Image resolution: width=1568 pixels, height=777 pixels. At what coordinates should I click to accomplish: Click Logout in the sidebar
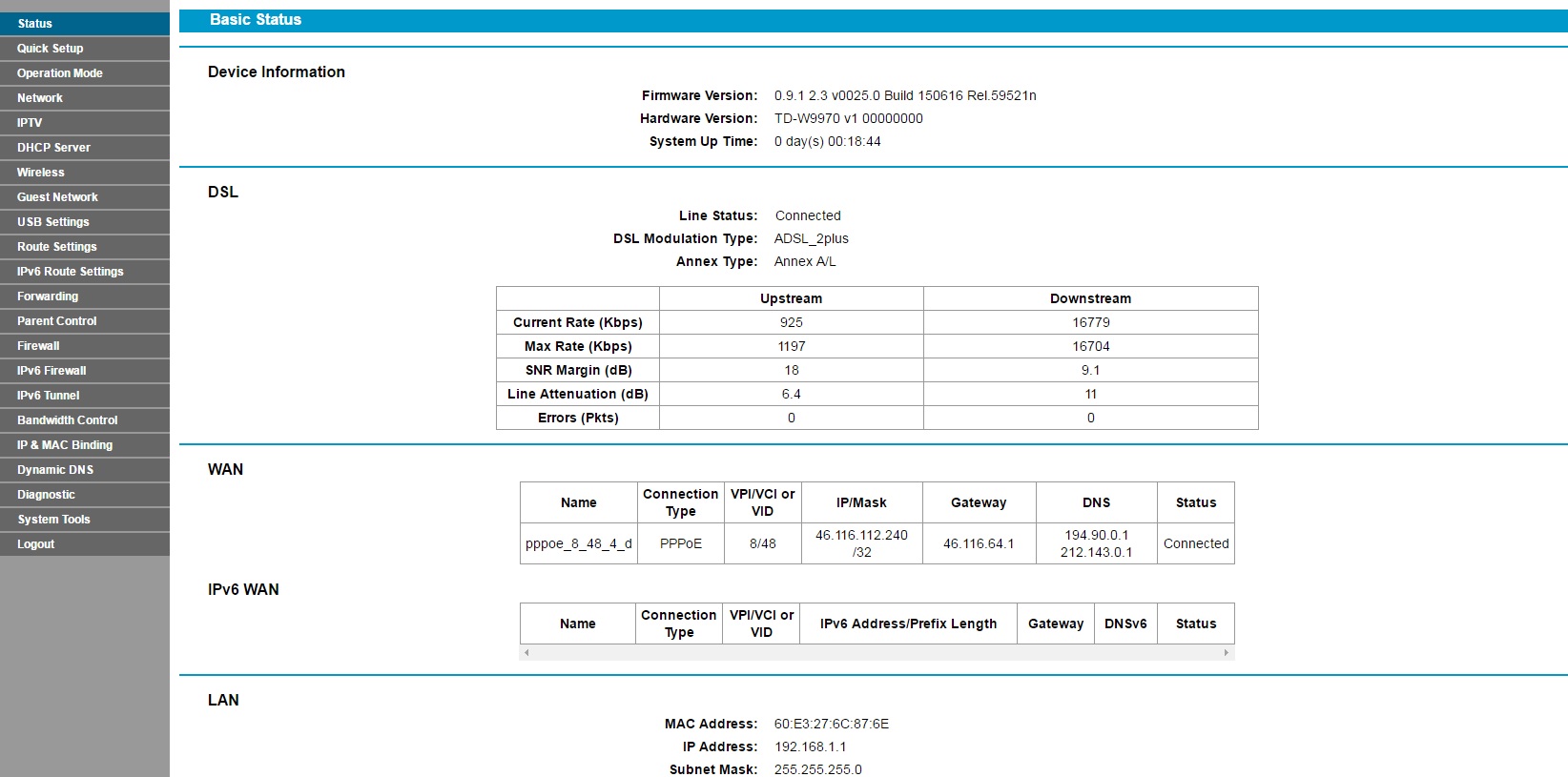tap(85, 543)
